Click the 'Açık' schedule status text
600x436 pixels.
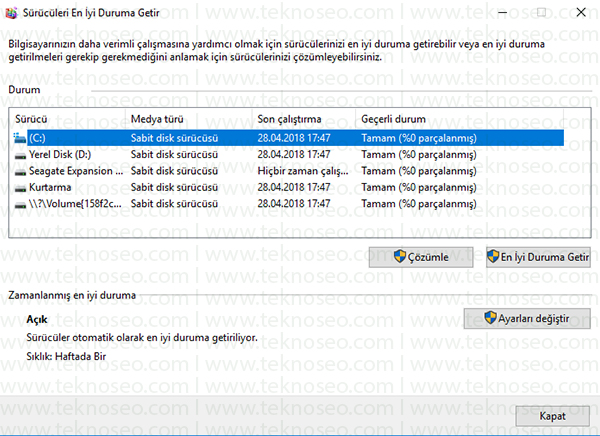click(x=37, y=320)
